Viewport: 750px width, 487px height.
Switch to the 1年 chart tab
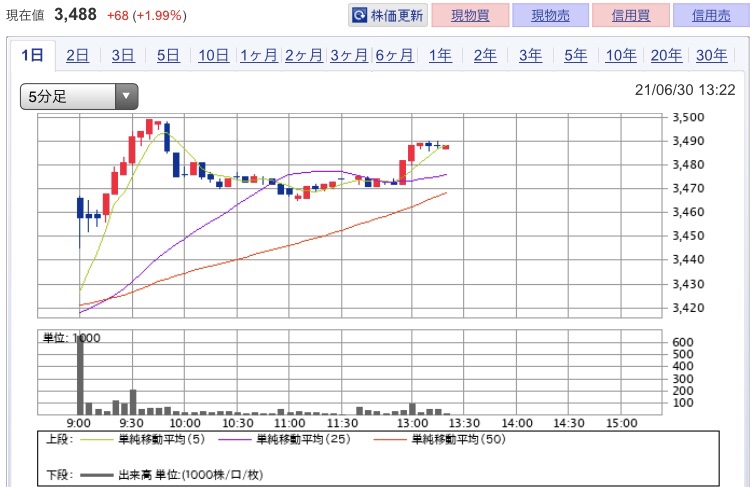point(440,55)
